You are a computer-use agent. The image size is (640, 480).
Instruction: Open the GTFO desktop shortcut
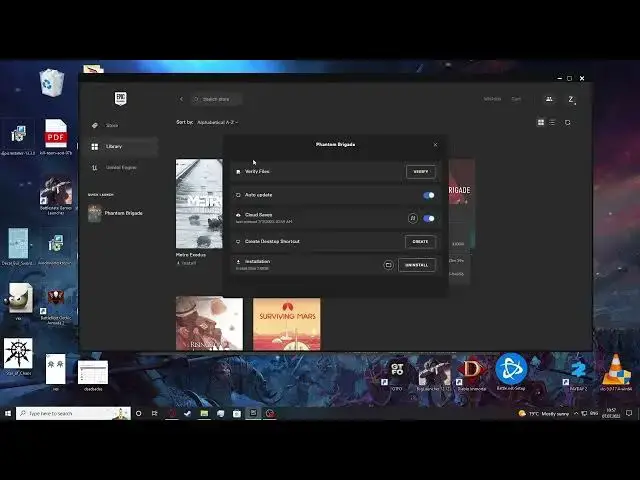coord(397,373)
